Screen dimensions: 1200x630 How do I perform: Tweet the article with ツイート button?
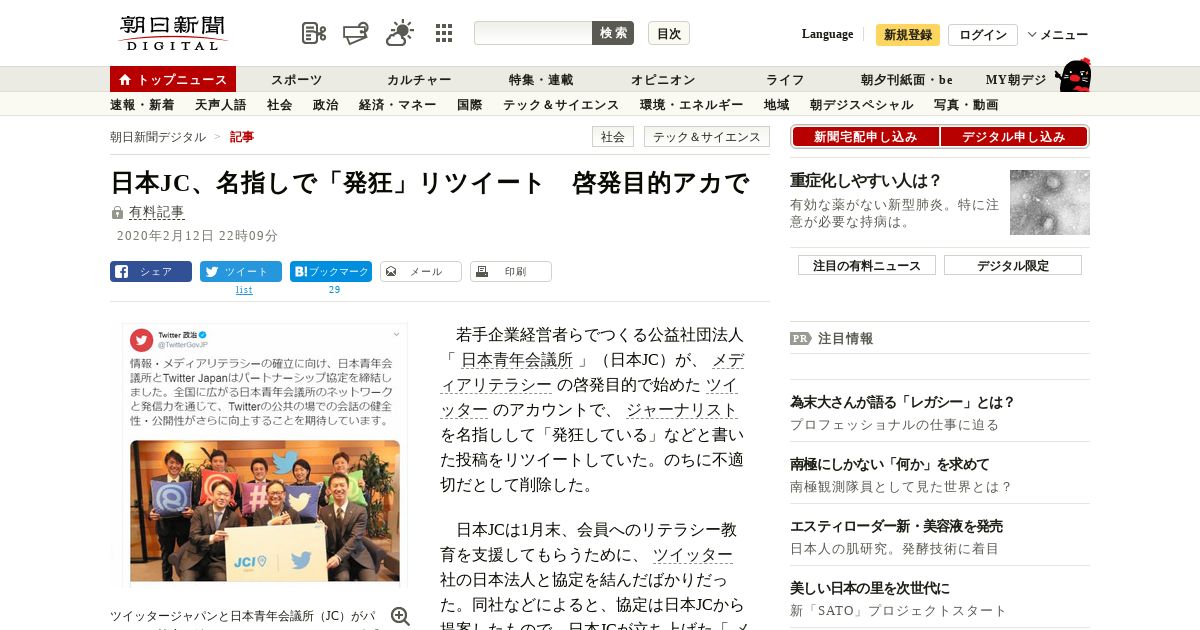point(241,271)
